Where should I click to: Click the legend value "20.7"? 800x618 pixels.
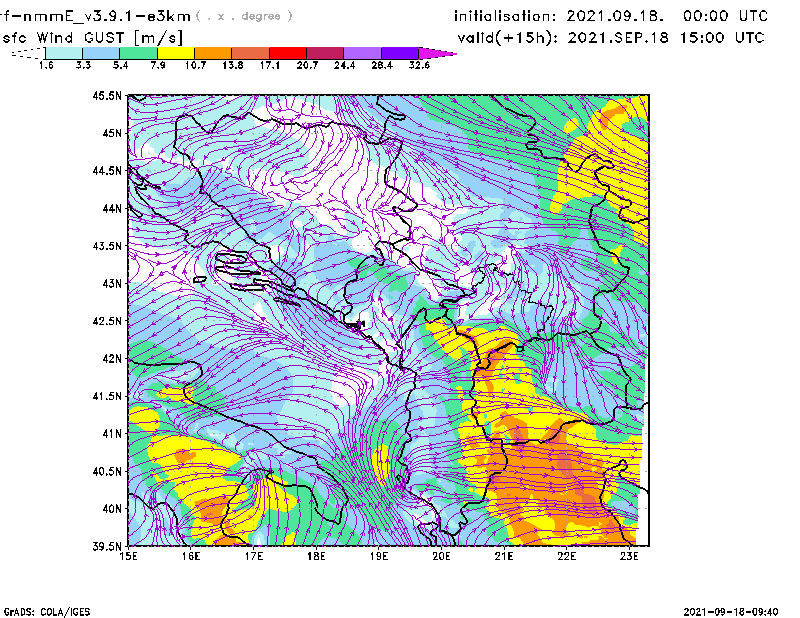[307, 65]
